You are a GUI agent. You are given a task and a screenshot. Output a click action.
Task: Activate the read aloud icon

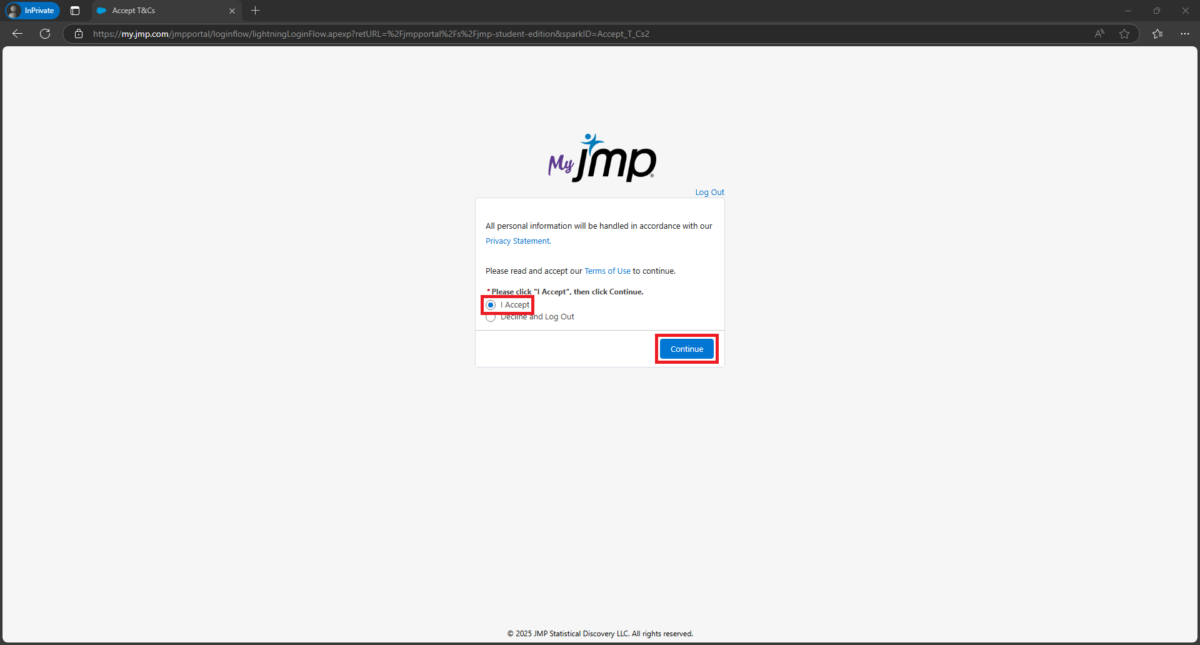pyautogui.click(x=1098, y=33)
